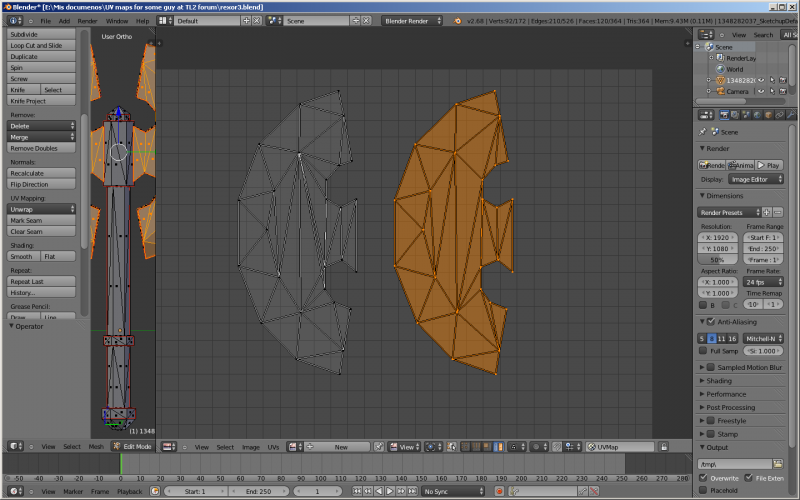Click the add render preset plus icon
800x500 pixels.
click(767, 212)
